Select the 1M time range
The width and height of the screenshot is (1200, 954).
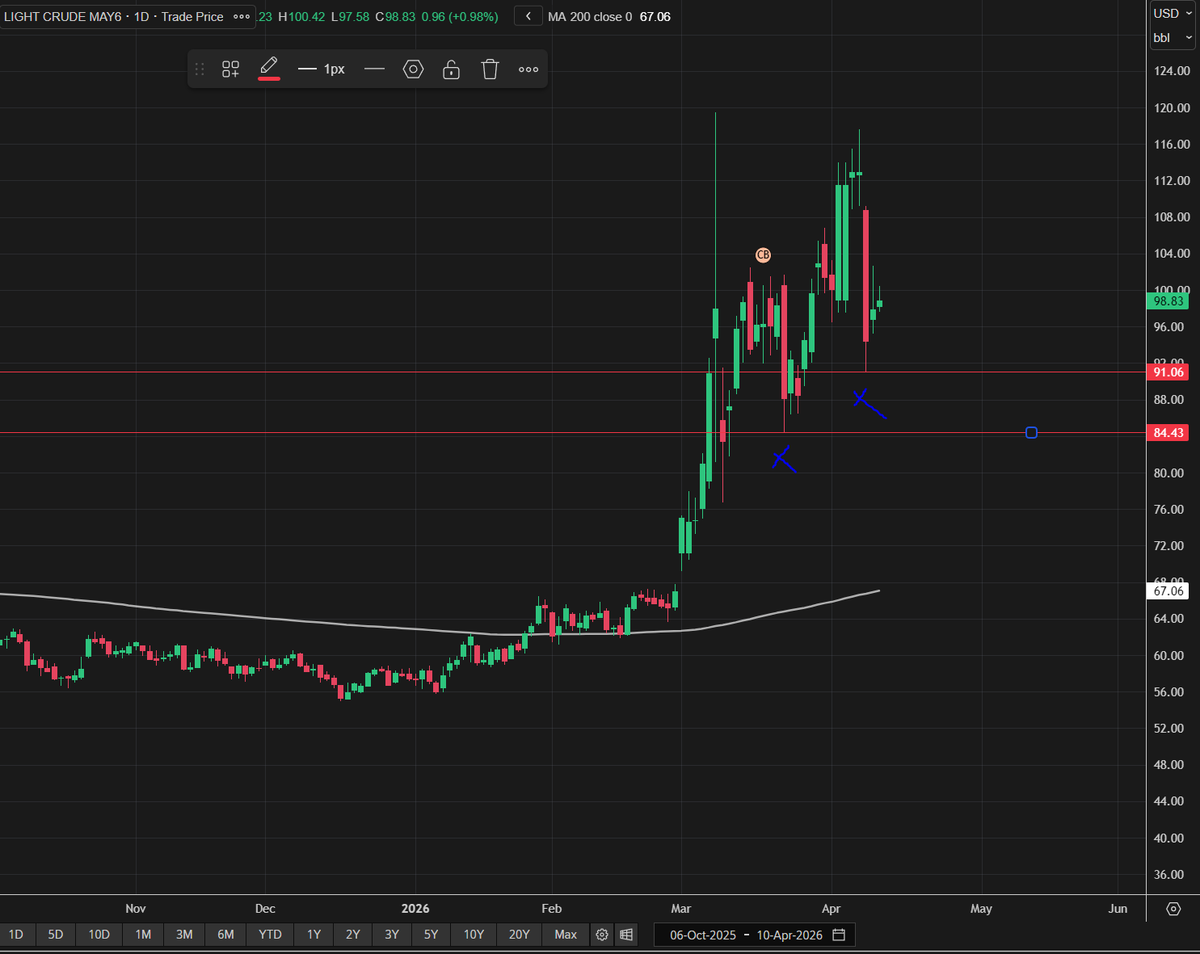click(x=143, y=934)
